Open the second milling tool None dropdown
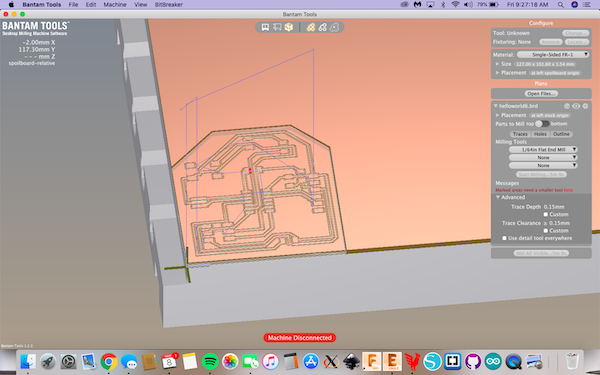 click(x=543, y=158)
